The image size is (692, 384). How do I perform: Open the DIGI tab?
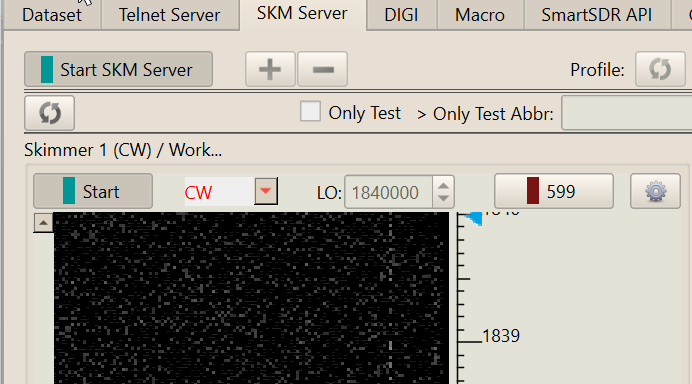click(401, 15)
